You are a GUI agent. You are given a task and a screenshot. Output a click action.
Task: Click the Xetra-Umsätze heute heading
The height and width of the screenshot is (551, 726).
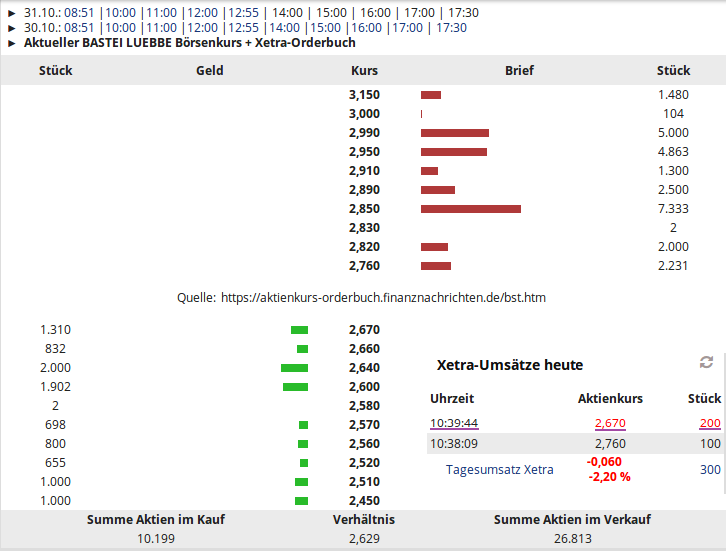pos(510,365)
